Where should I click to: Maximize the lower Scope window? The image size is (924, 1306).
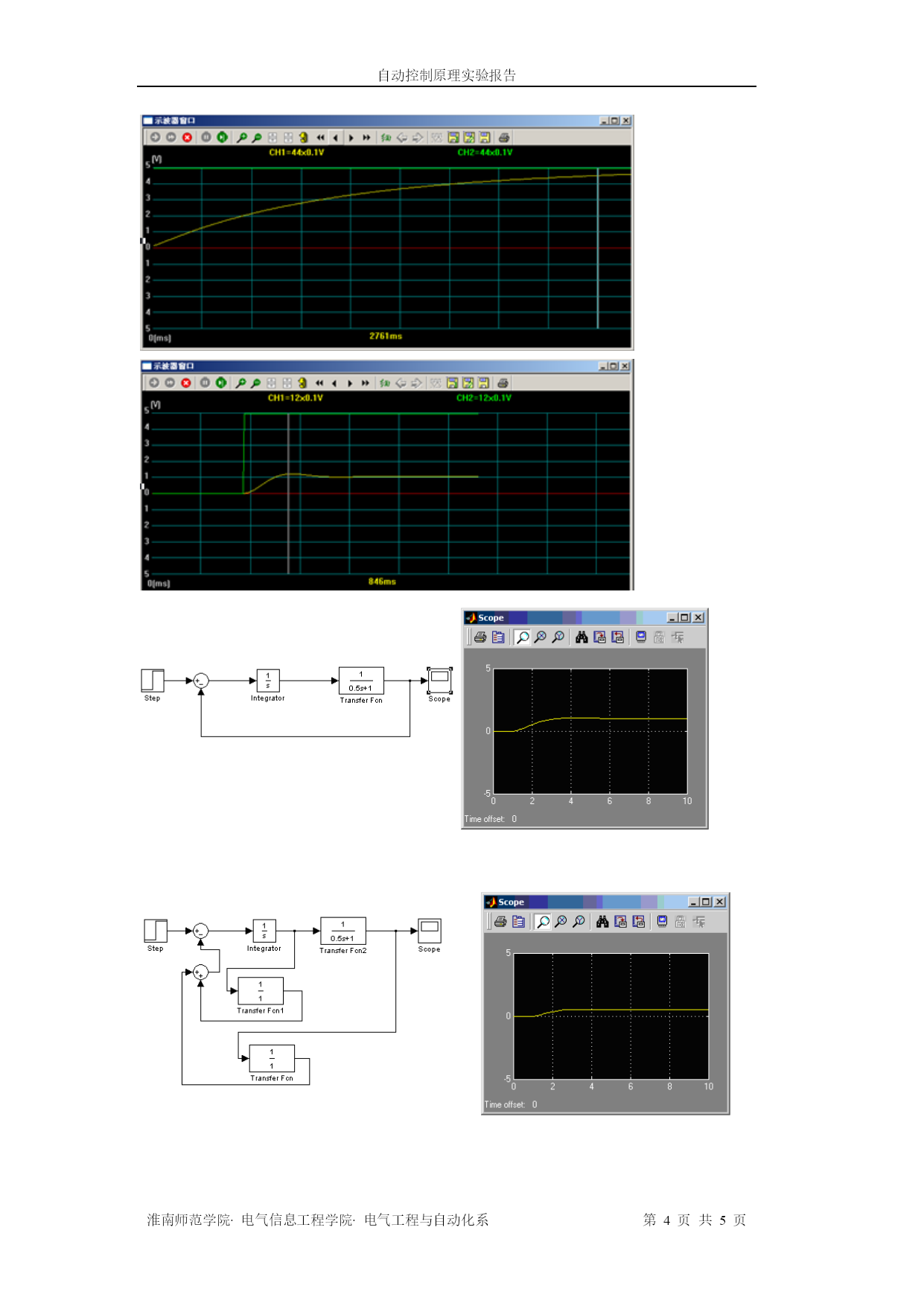coord(706,902)
